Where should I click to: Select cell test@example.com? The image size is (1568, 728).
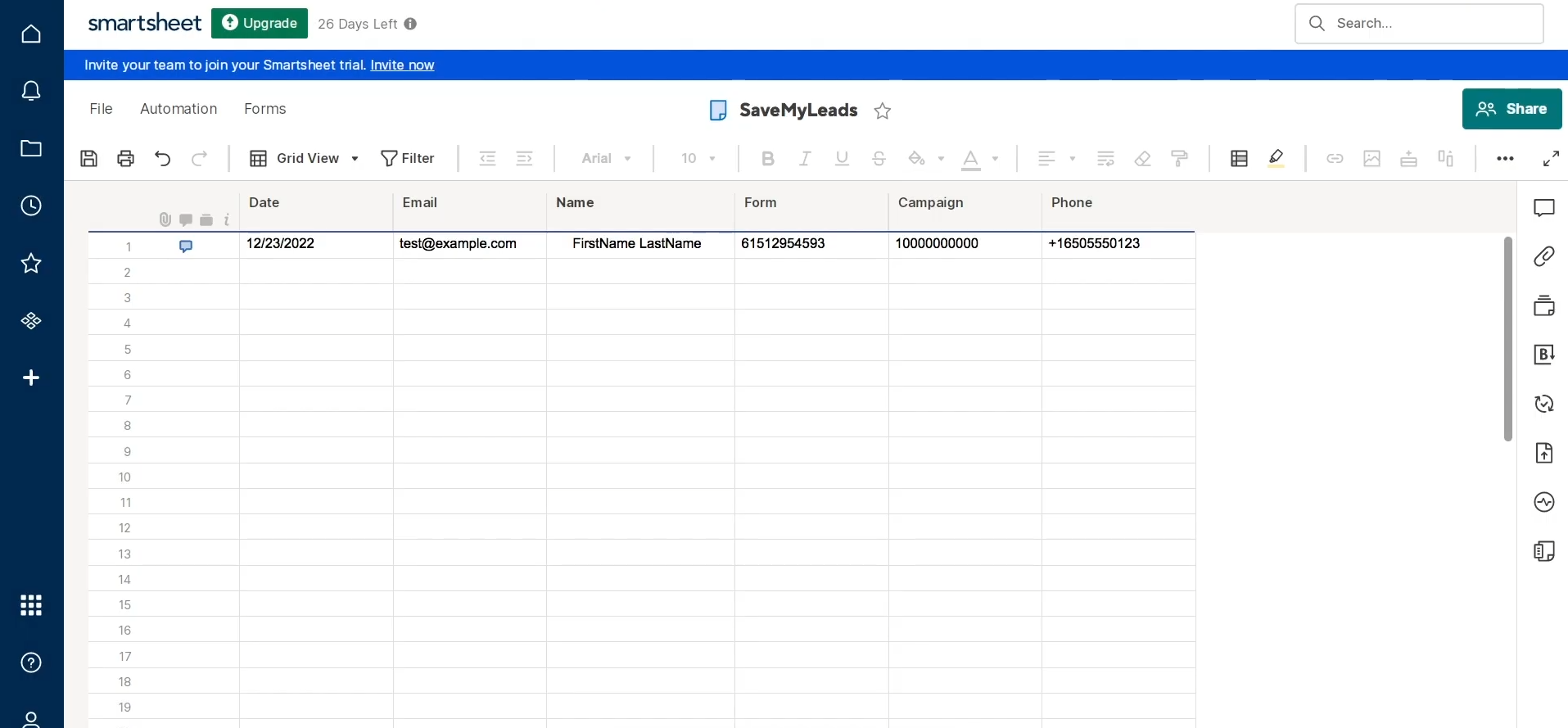coord(470,244)
